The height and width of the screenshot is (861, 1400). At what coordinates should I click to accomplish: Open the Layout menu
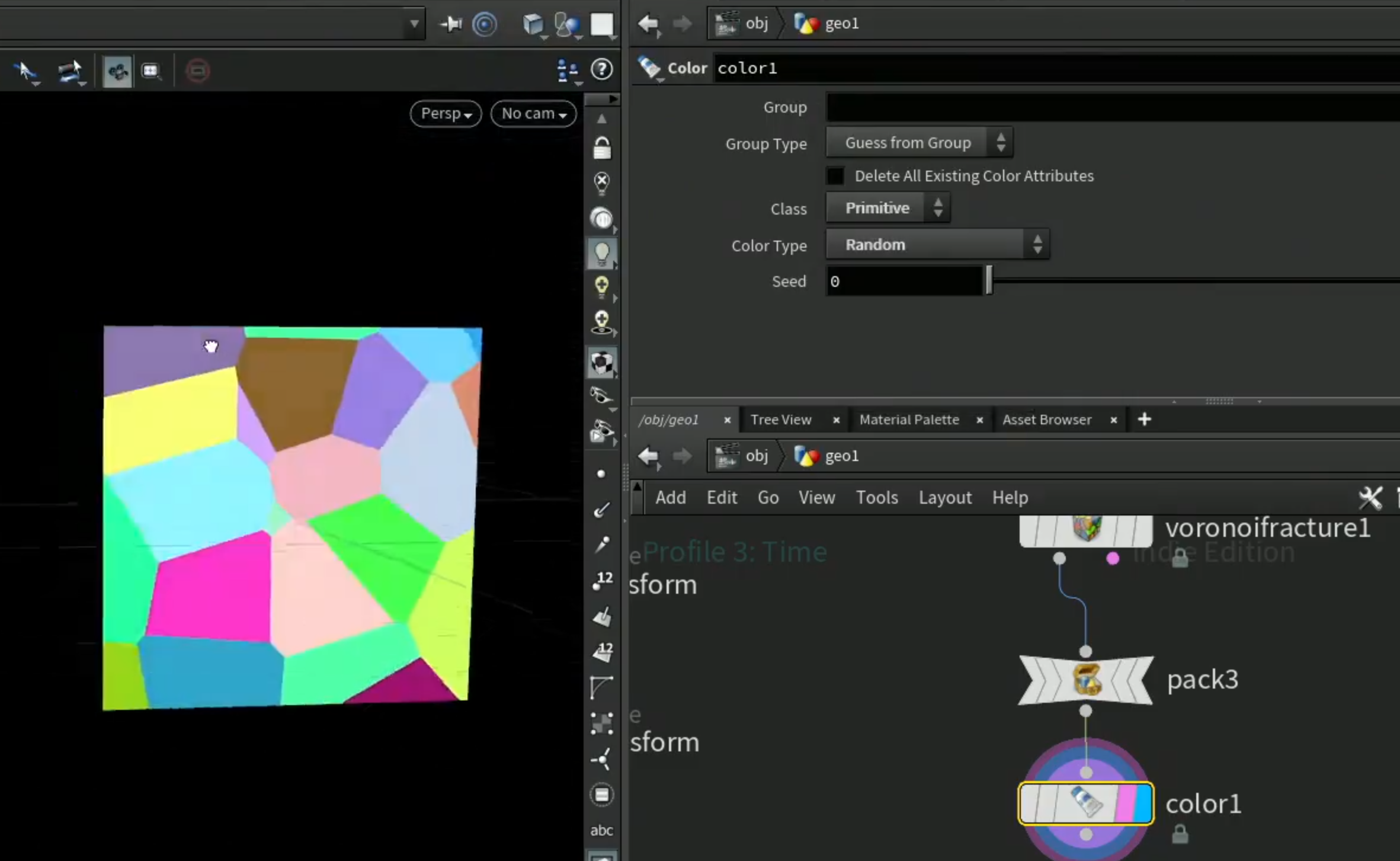tap(945, 498)
